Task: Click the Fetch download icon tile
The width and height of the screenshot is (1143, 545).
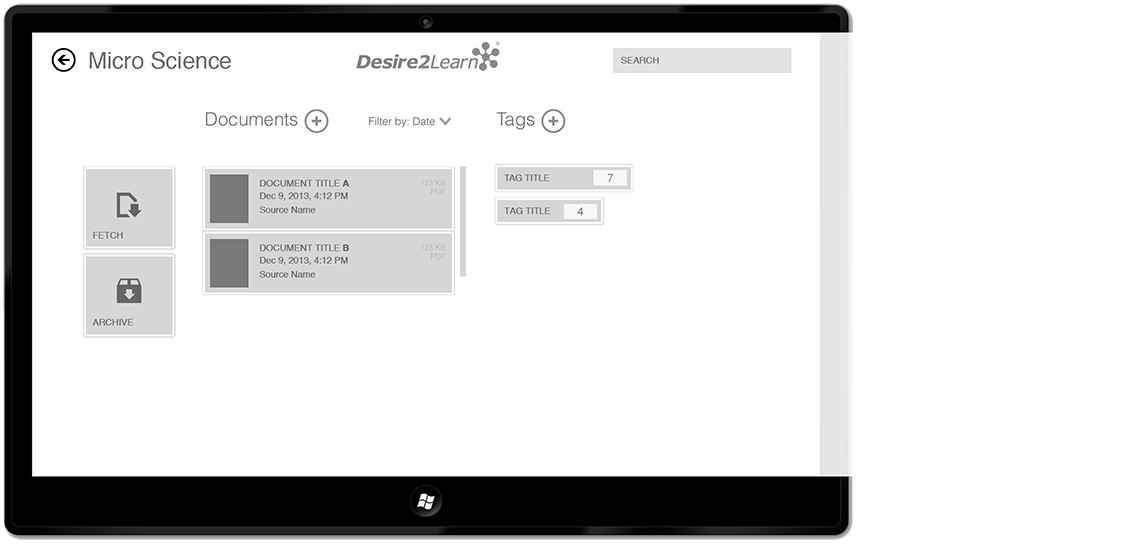Action: [129, 208]
